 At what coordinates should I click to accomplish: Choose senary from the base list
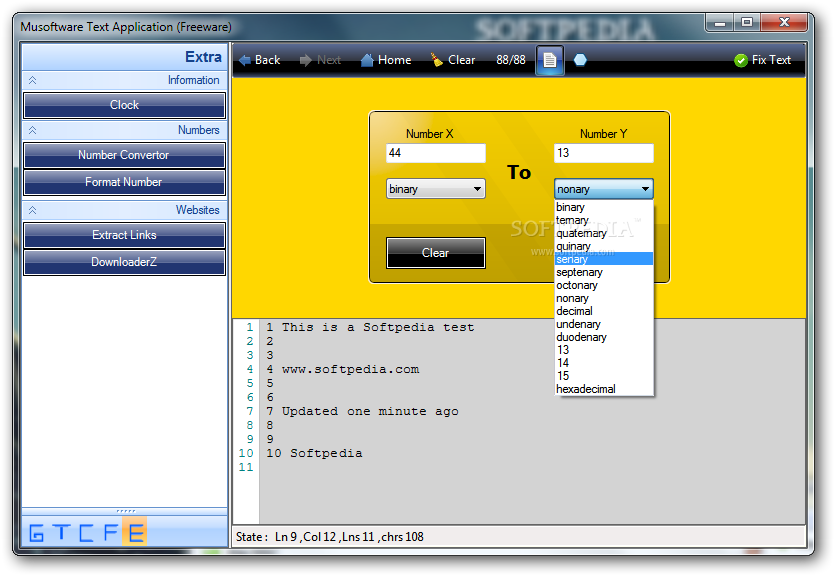click(x=603, y=259)
